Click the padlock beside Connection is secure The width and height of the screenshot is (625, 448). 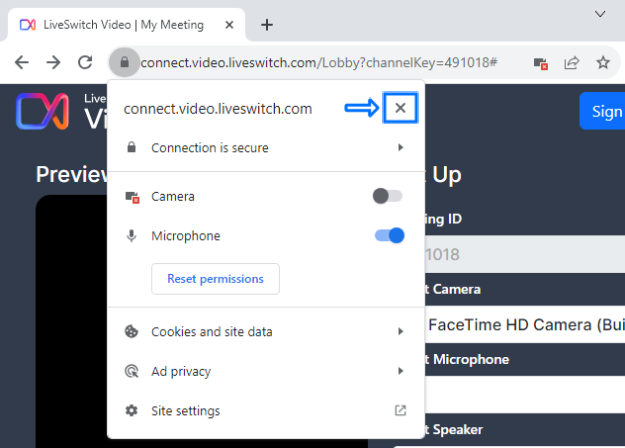click(x=131, y=147)
